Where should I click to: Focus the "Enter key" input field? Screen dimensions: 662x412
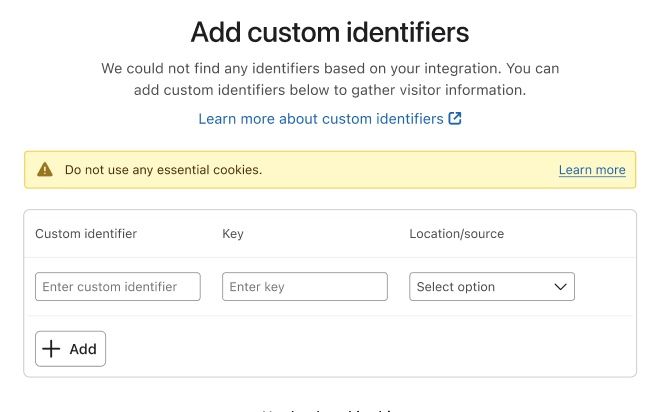click(x=304, y=287)
